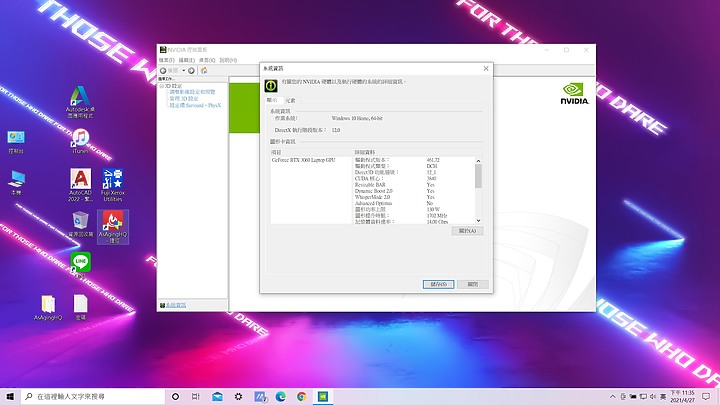720x405 pixels.
Task: Open the taskbar clock and date
Action: [x=682, y=396]
